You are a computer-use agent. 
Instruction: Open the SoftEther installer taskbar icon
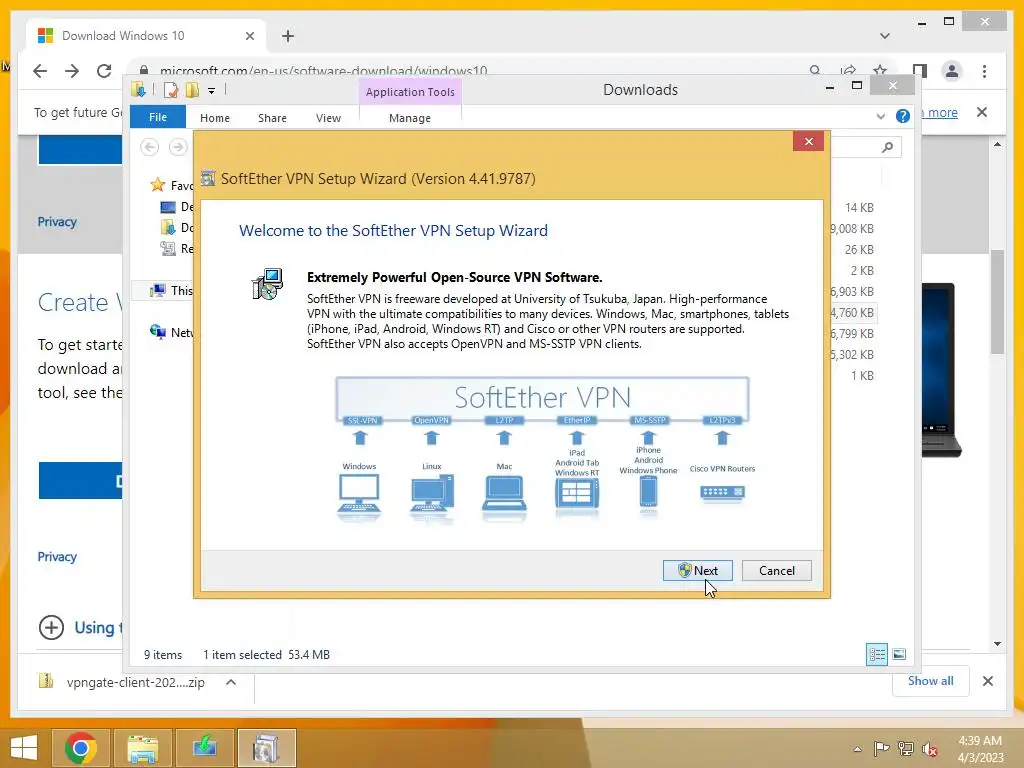266,748
